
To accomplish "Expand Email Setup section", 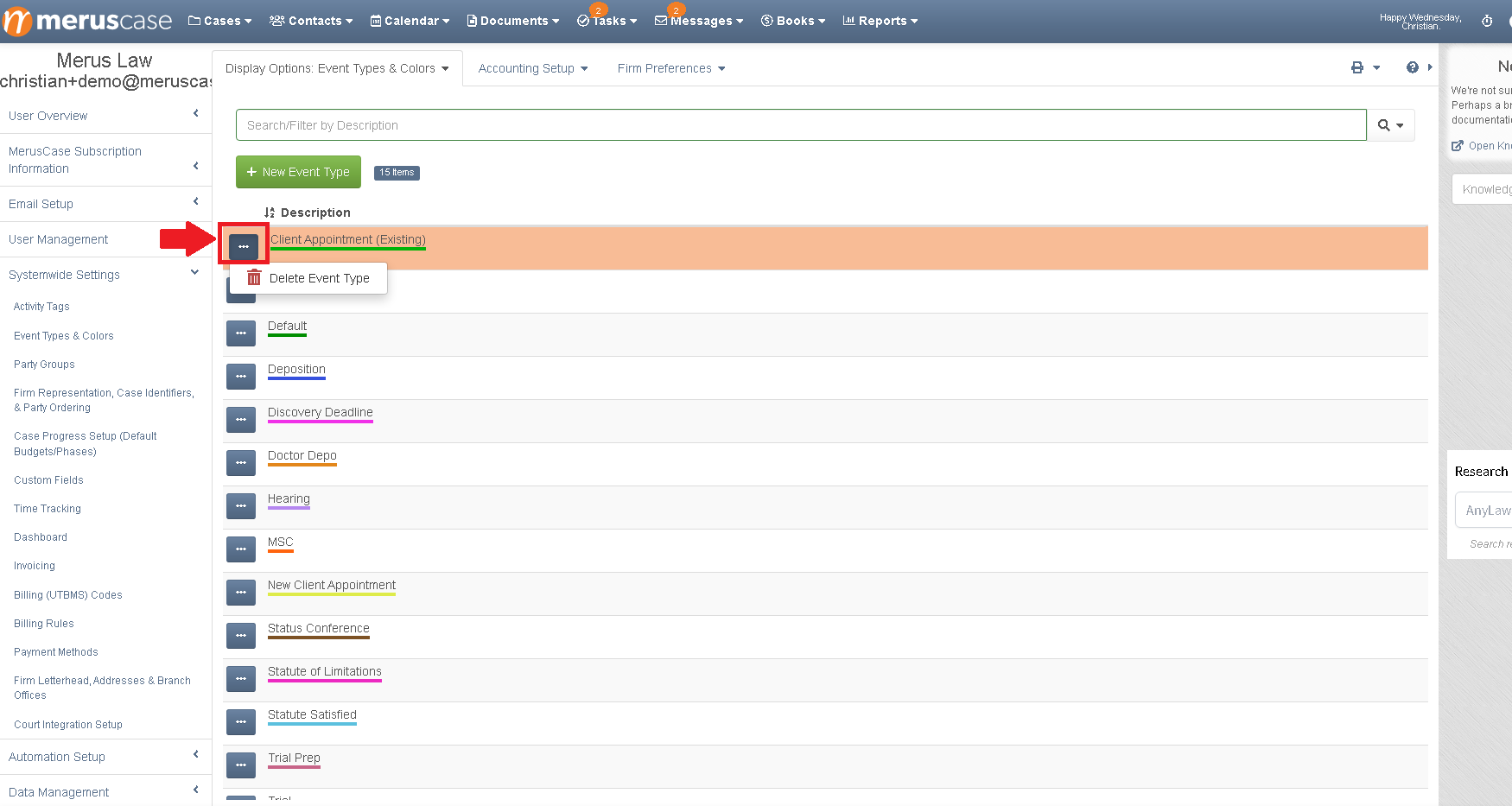I will tap(104, 204).
